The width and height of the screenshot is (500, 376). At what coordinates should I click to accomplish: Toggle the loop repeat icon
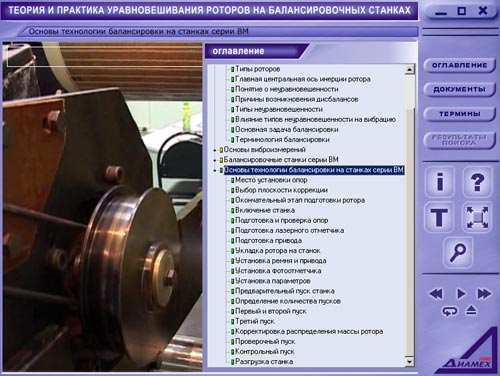point(450,311)
